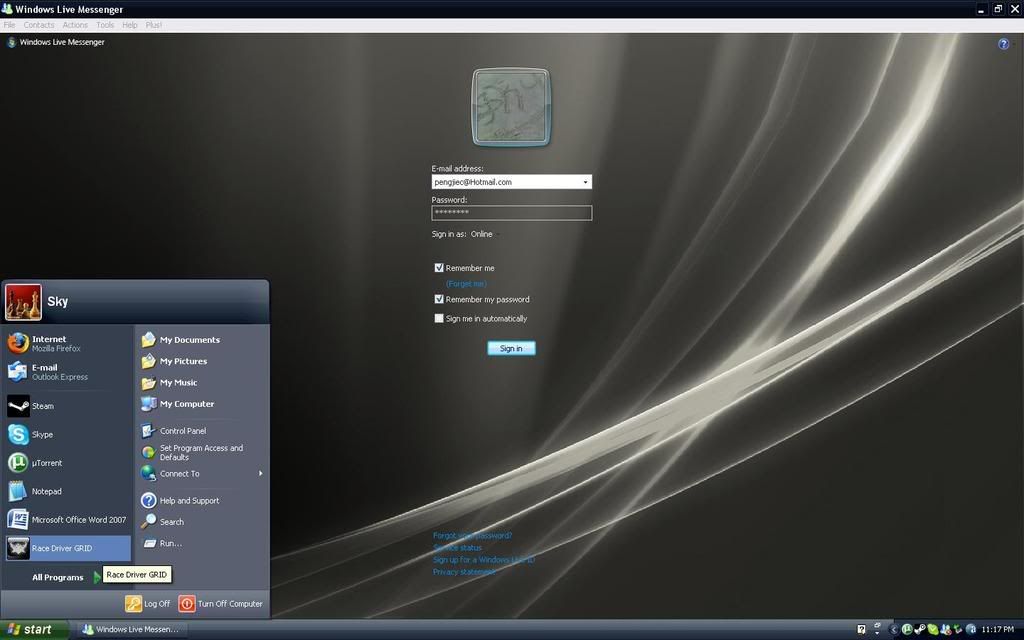Open the Tools menu
The width and height of the screenshot is (1024, 640).
click(104, 25)
